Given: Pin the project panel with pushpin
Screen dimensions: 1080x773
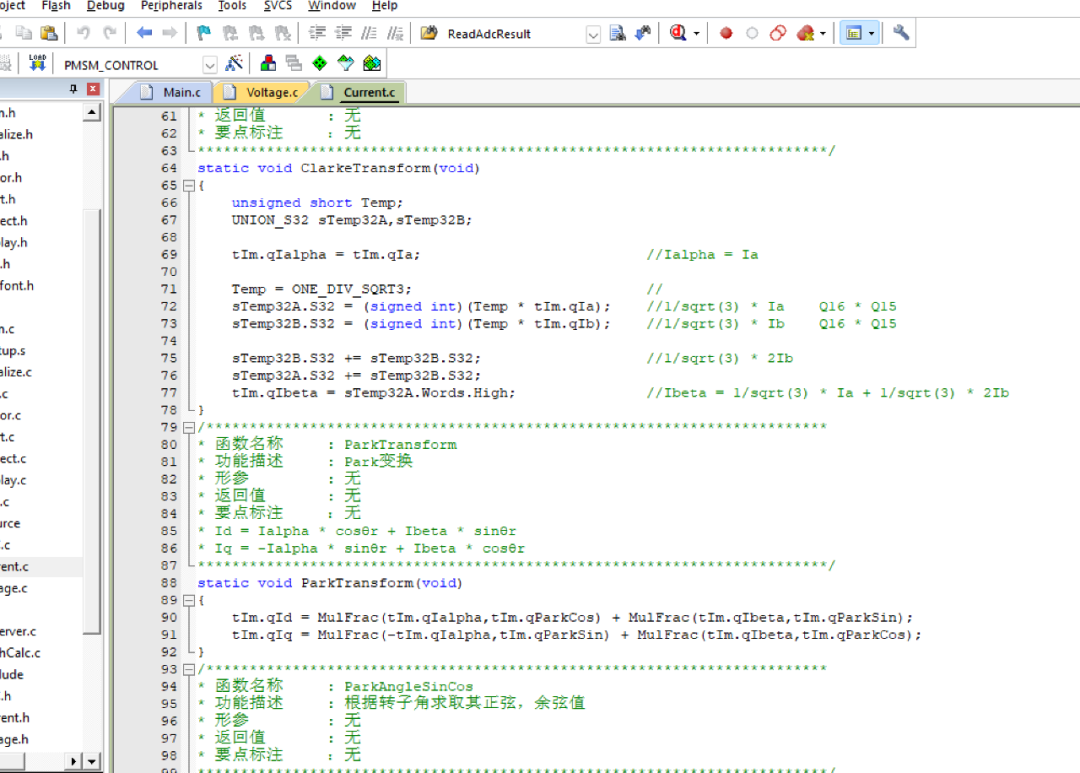Looking at the screenshot, I should (x=73, y=89).
